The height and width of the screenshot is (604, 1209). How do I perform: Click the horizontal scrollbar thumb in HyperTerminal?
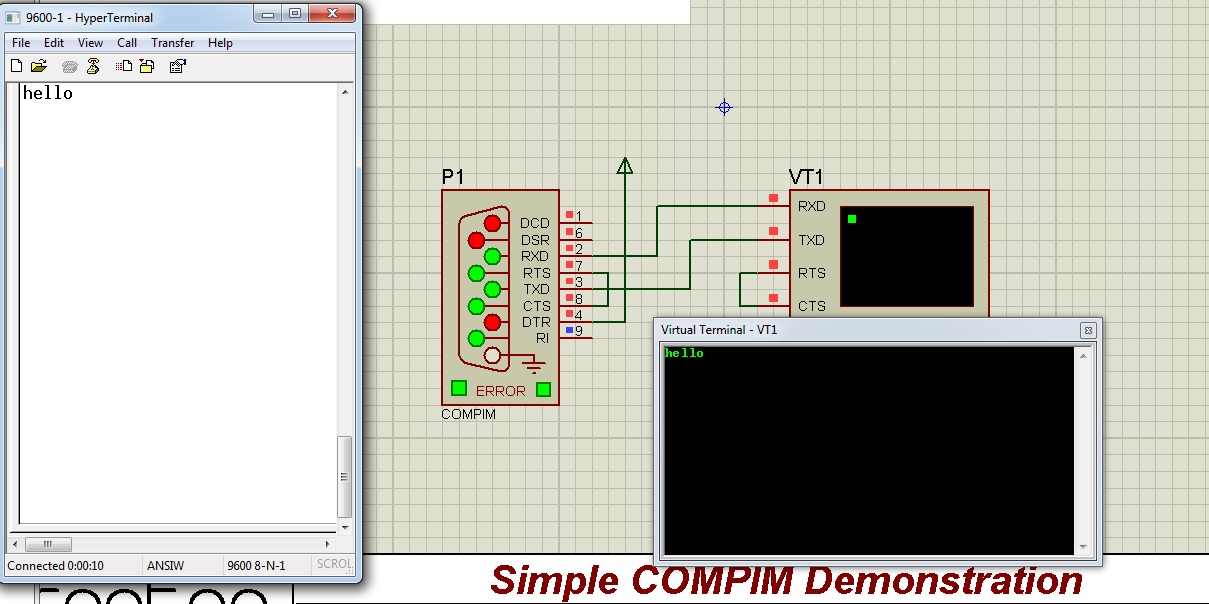coord(47,544)
